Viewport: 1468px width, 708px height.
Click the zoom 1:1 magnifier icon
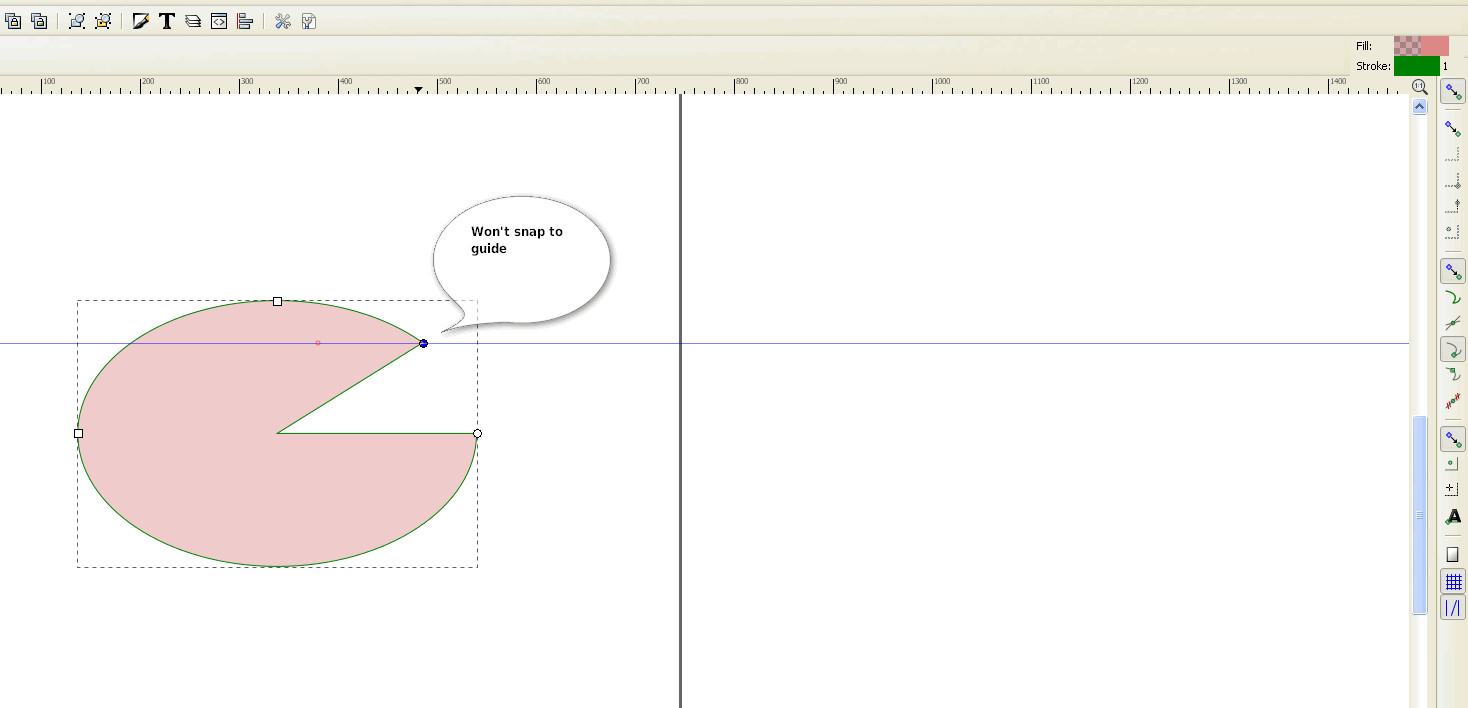click(1419, 87)
